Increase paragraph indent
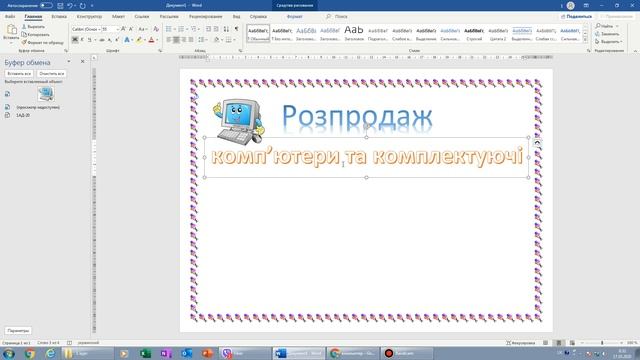 [216, 29]
